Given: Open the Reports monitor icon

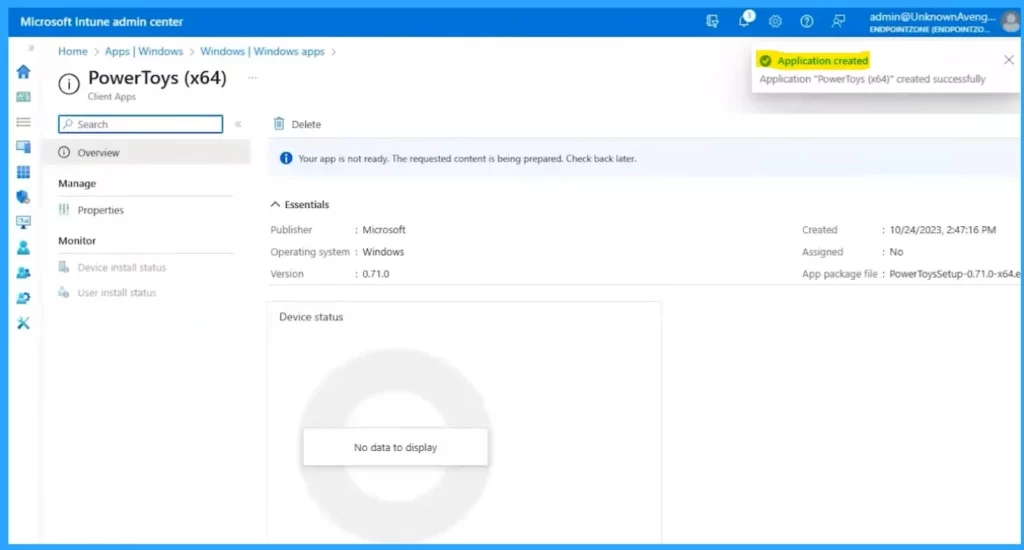Looking at the screenshot, I should [24, 222].
